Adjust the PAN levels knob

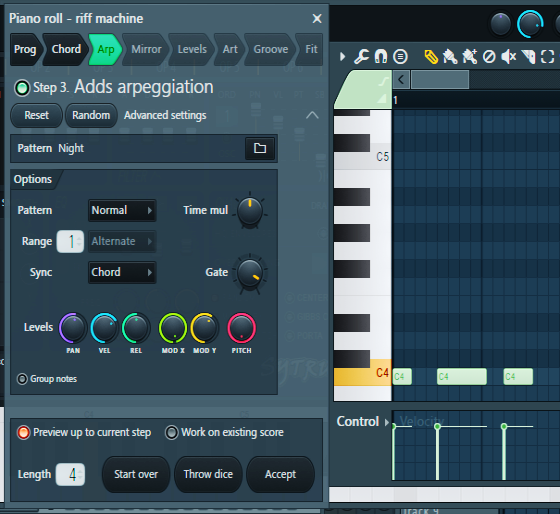[73, 328]
